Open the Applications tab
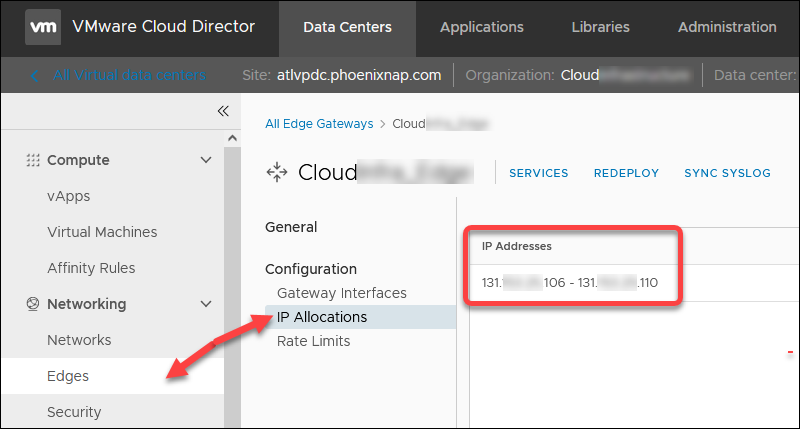This screenshot has width=800, height=429. point(482,27)
